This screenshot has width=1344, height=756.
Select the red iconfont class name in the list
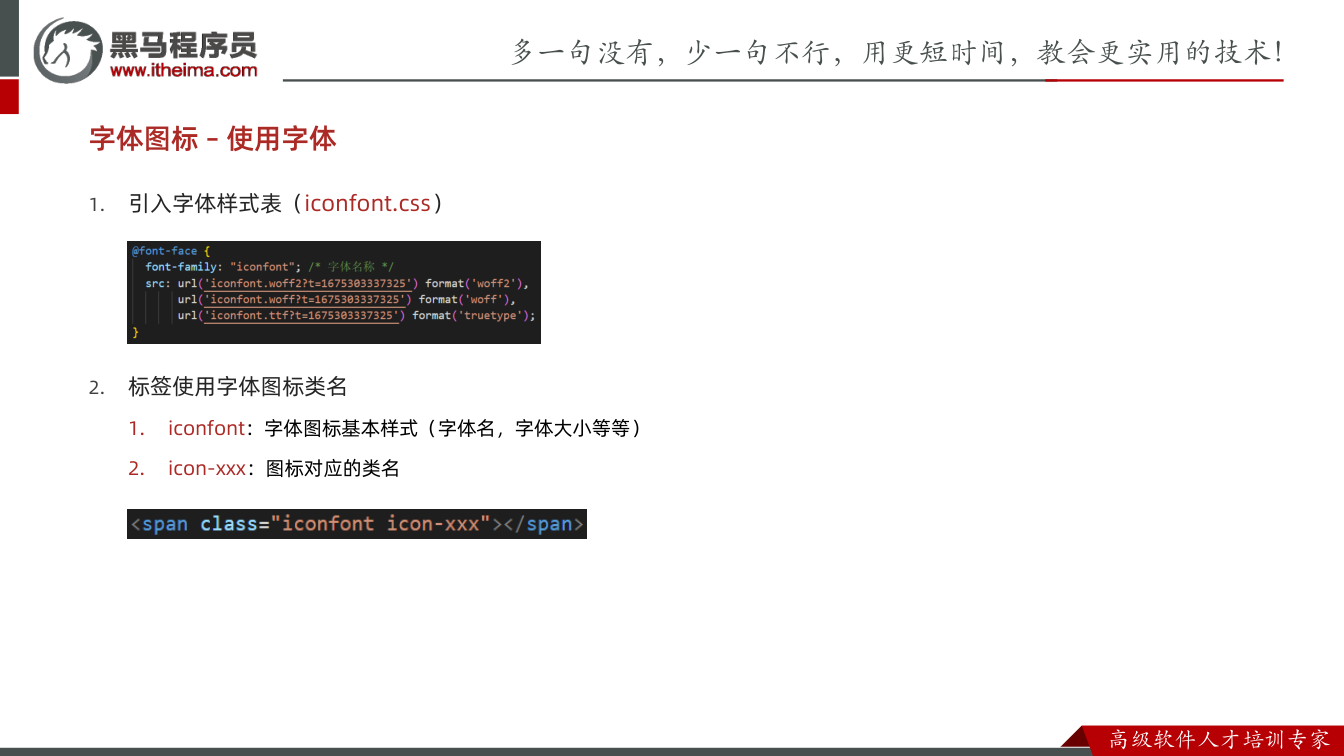[x=206, y=428]
